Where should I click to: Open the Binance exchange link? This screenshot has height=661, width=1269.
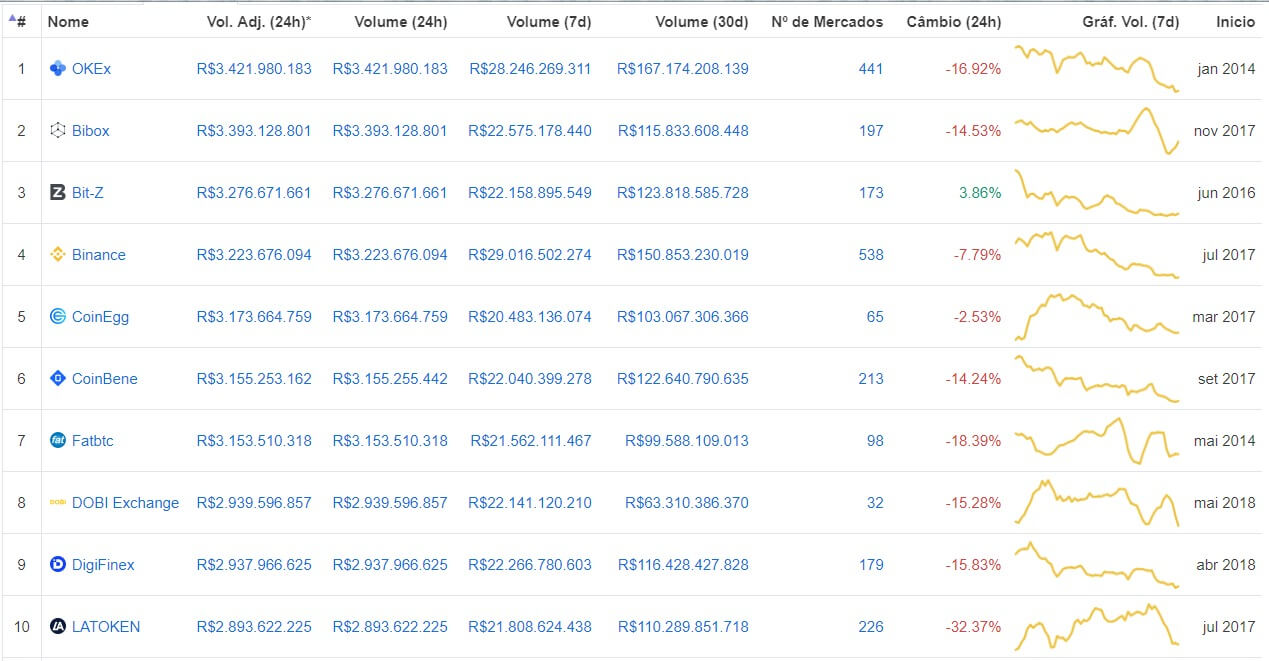99,254
